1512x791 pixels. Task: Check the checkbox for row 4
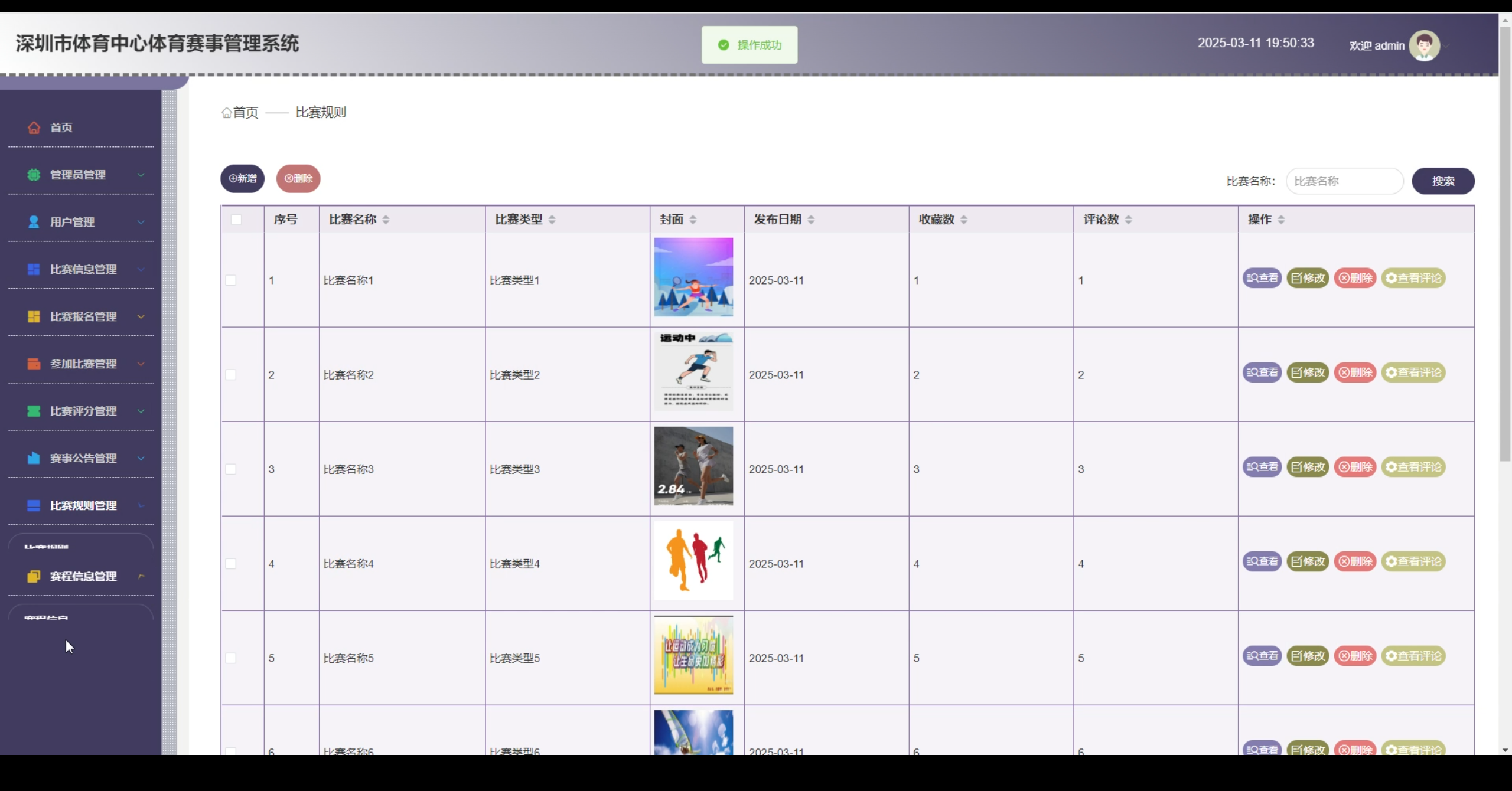[x=231, y=564]
